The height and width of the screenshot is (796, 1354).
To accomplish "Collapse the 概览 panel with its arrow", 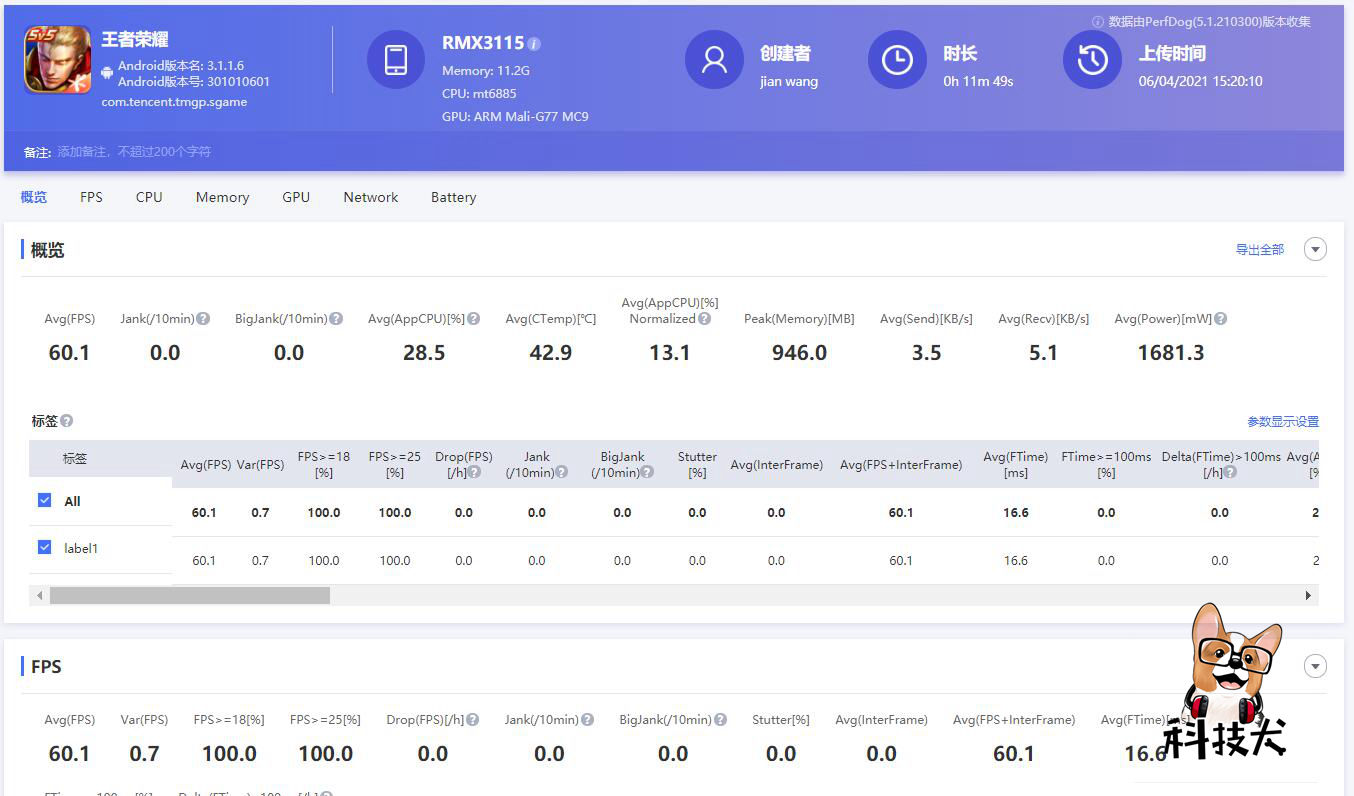I will (1315, 248).
